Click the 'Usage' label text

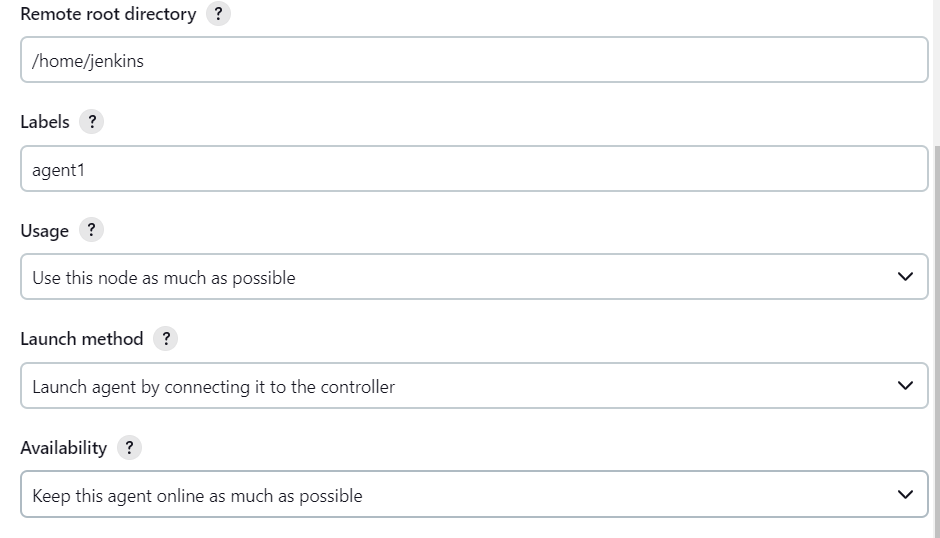(45, 231)
